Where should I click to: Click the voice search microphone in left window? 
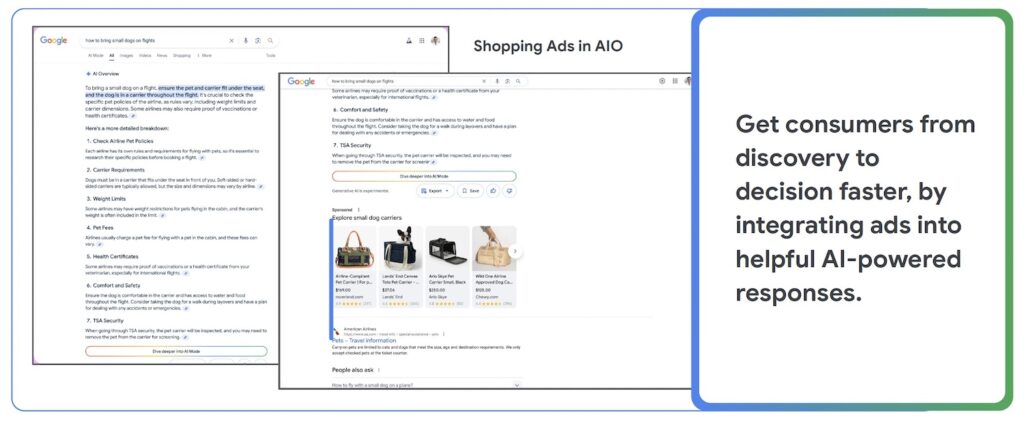click(x=246, y=41)
